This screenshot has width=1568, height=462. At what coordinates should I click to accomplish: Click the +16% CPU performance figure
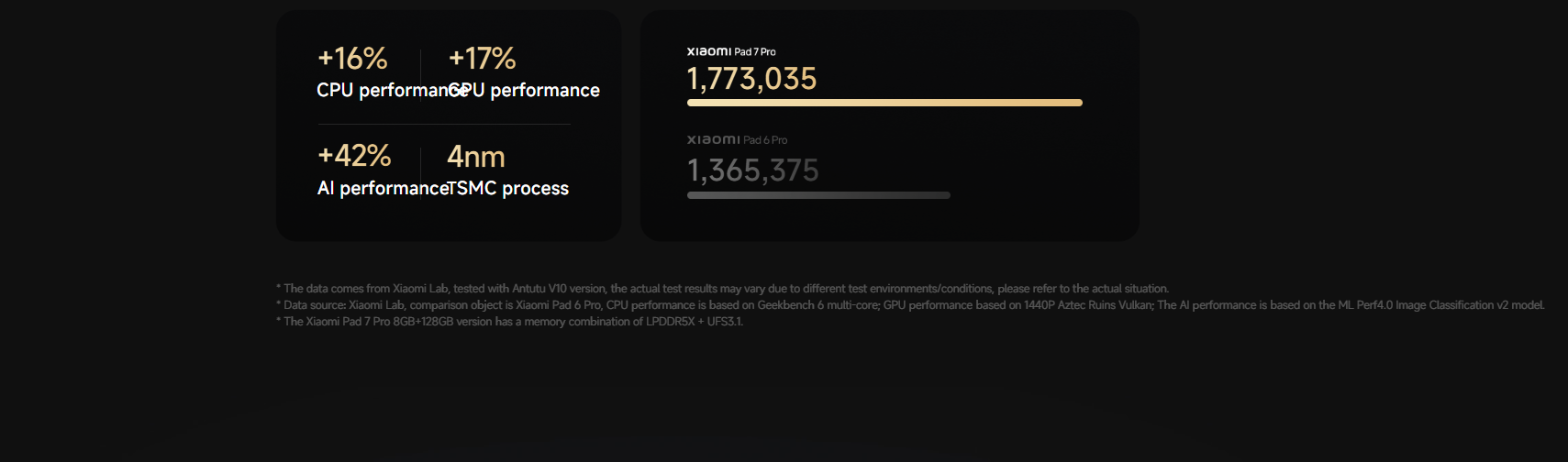tap(352, 59)
